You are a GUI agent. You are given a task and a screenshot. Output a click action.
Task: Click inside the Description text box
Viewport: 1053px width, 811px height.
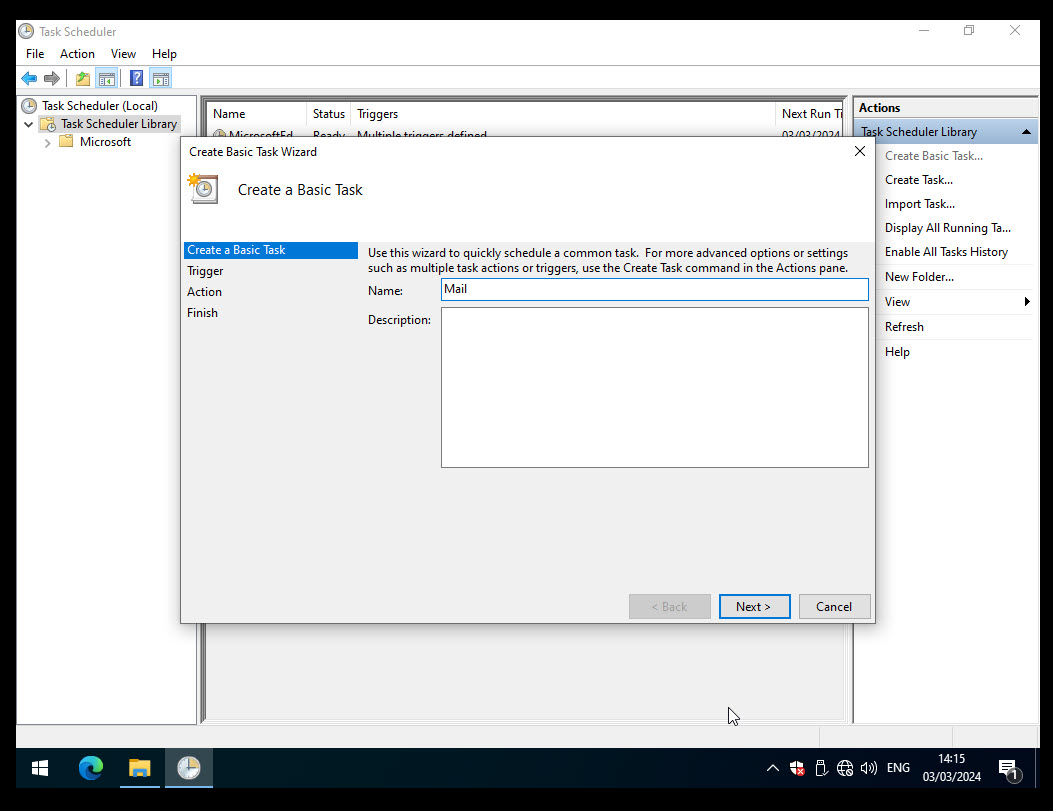point(654,387)
